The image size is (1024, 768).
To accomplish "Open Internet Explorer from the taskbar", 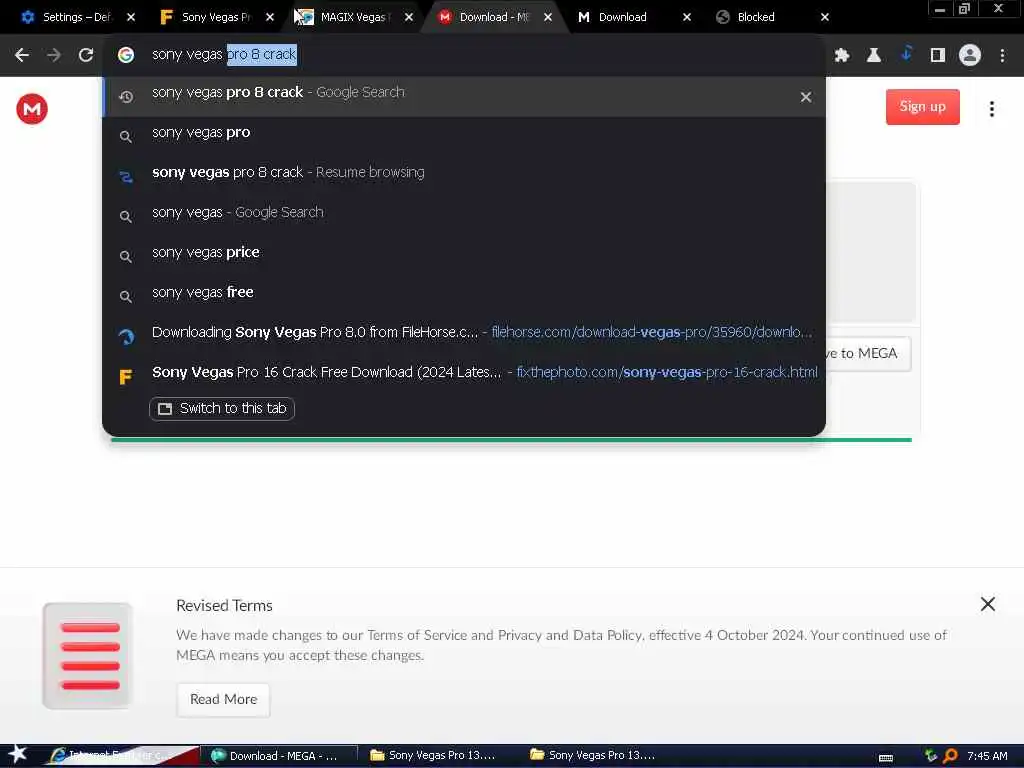I will (x=121, y=756).
